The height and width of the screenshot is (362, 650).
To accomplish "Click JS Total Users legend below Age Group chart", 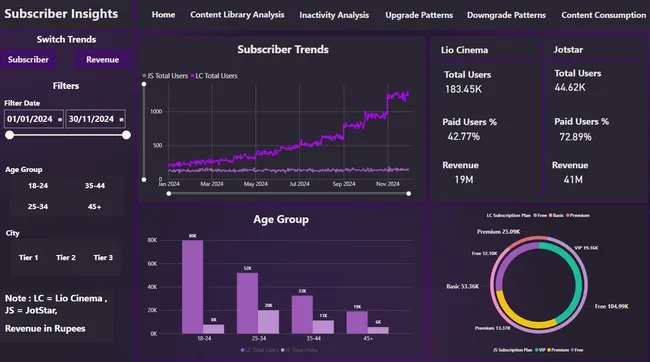I will click(x=299, y=350).
